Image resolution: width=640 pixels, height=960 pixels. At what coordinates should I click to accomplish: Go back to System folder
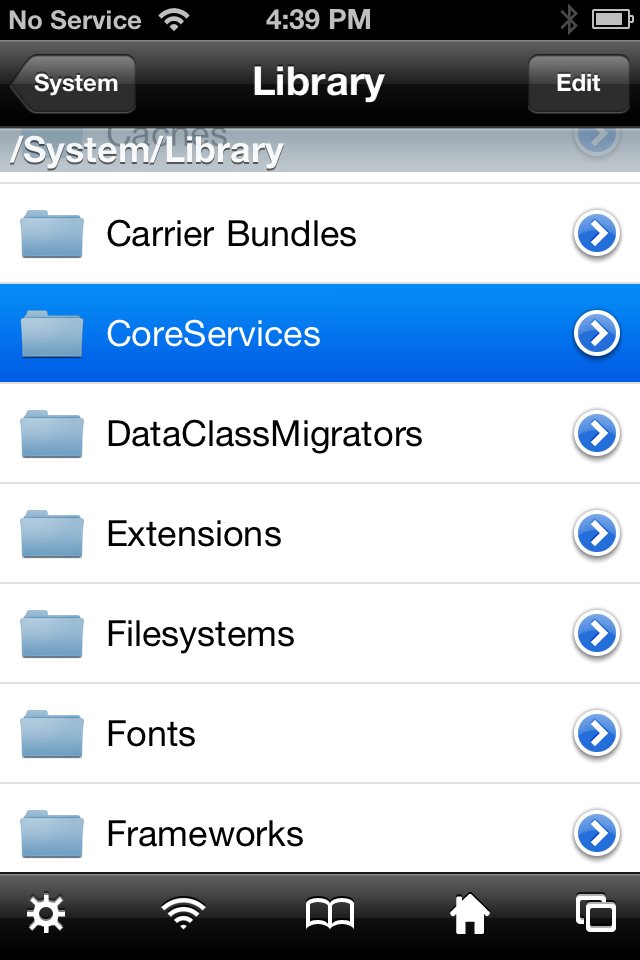point(73,84)
